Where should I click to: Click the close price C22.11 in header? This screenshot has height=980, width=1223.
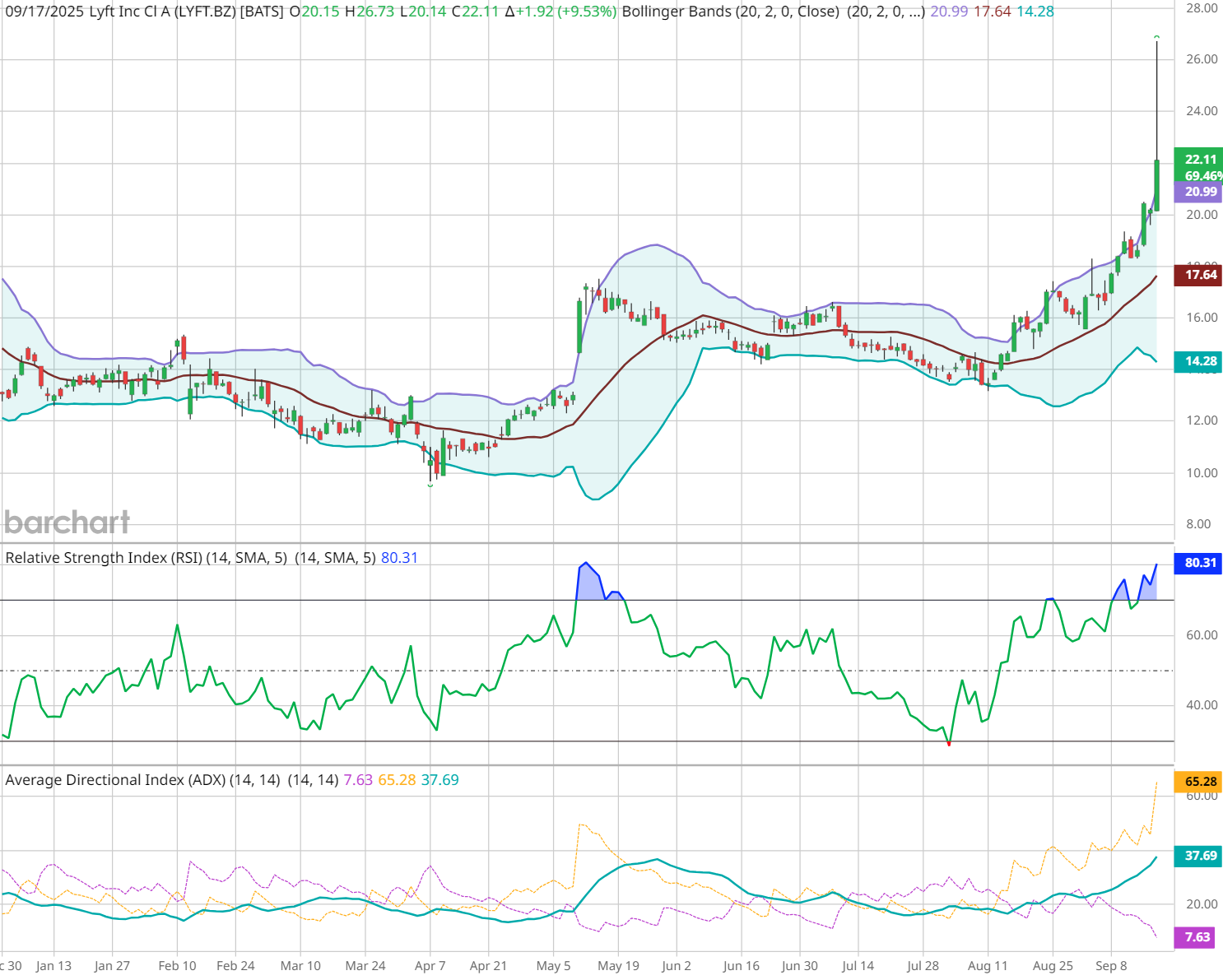[x=476, y=12]
